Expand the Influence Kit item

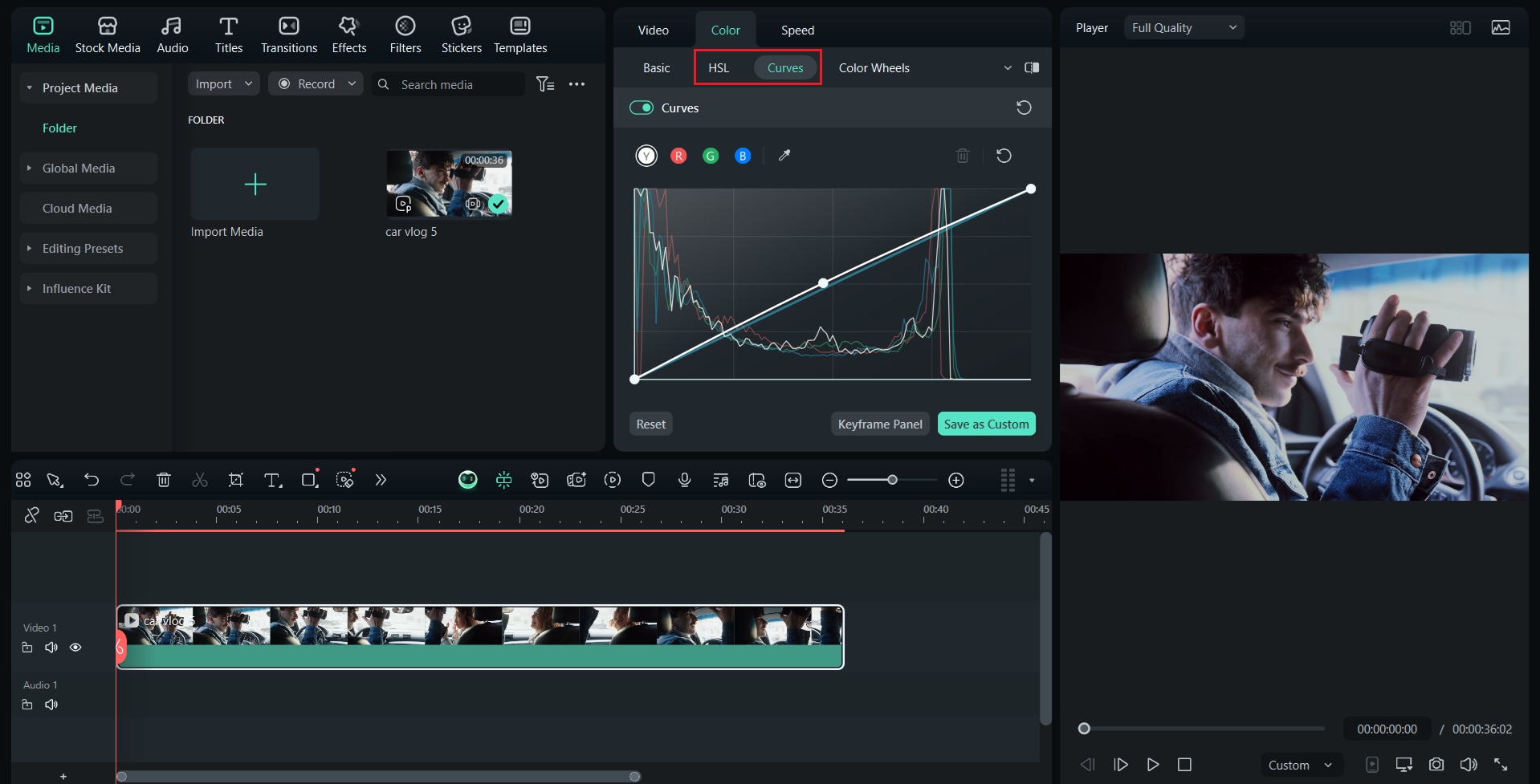point(29,288)
